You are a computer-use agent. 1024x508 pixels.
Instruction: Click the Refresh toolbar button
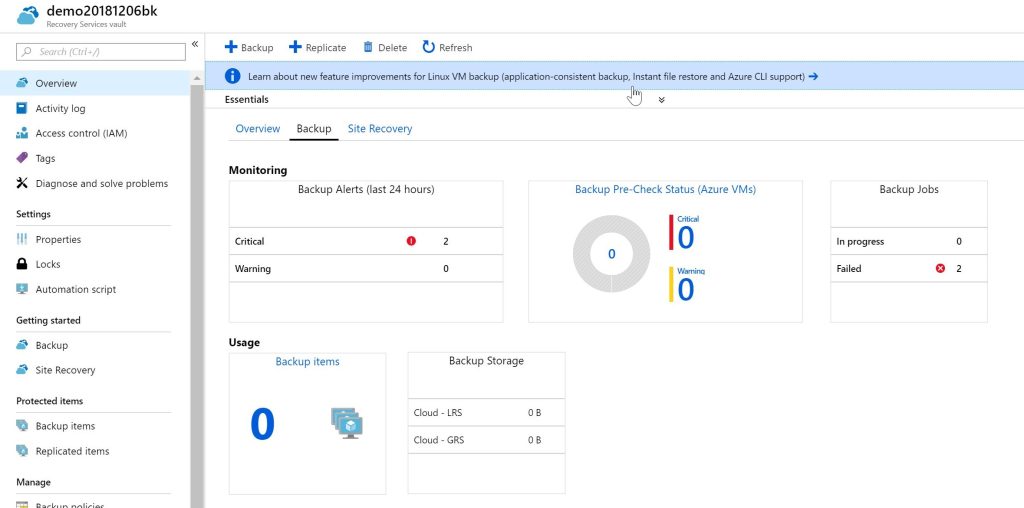[447, 47]
